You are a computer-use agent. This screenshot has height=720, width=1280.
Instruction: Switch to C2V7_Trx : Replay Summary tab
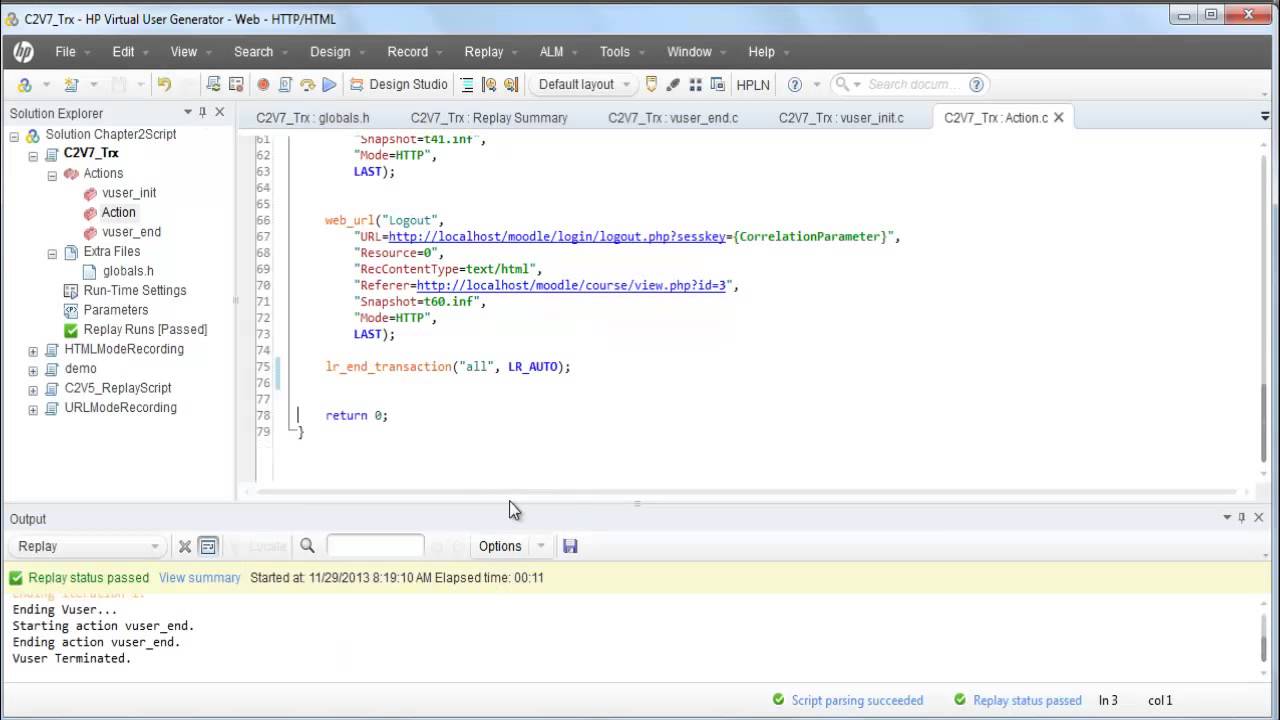489,118
